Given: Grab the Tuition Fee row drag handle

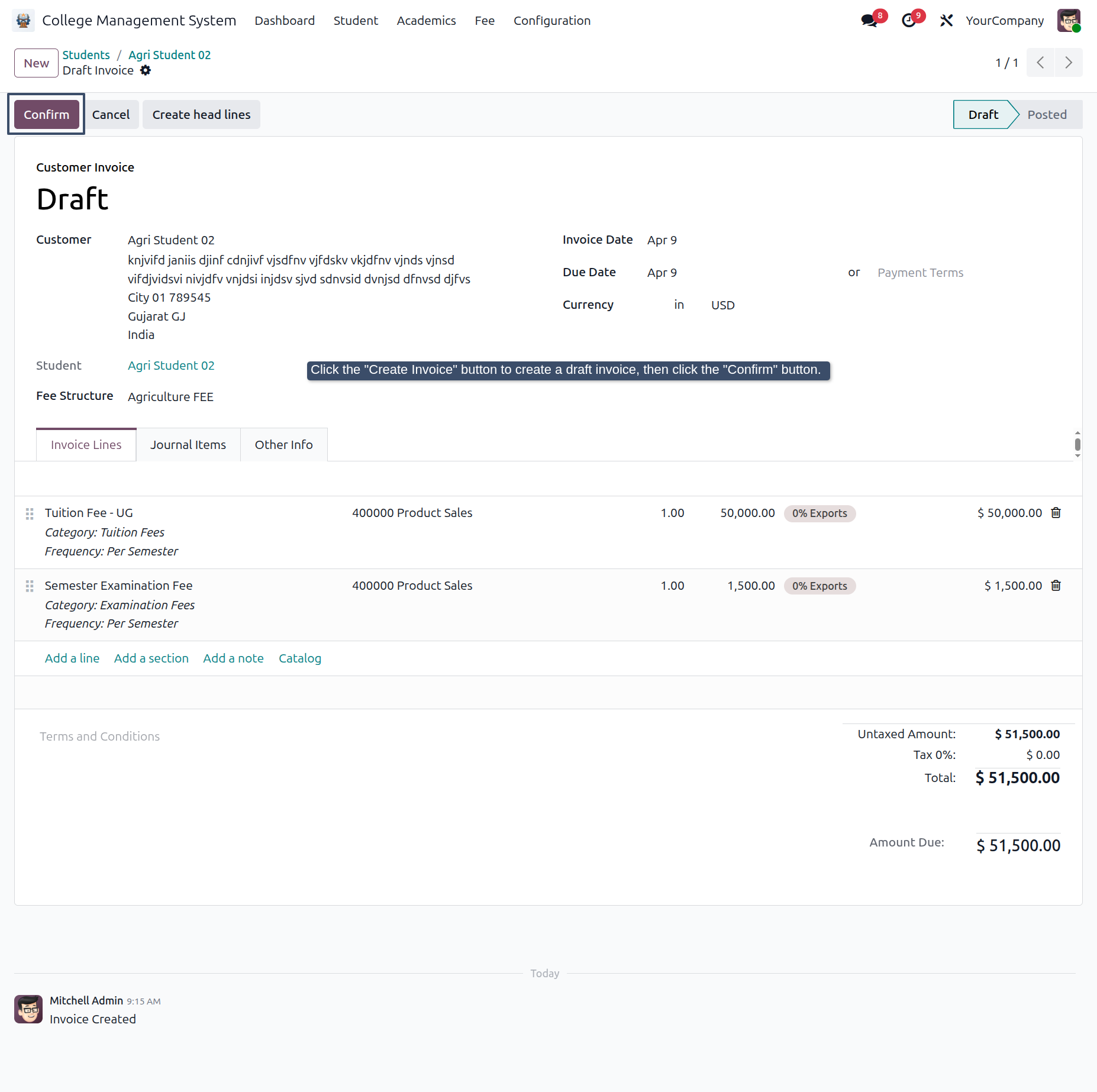Looking at the screenshot, I should 30,513.
